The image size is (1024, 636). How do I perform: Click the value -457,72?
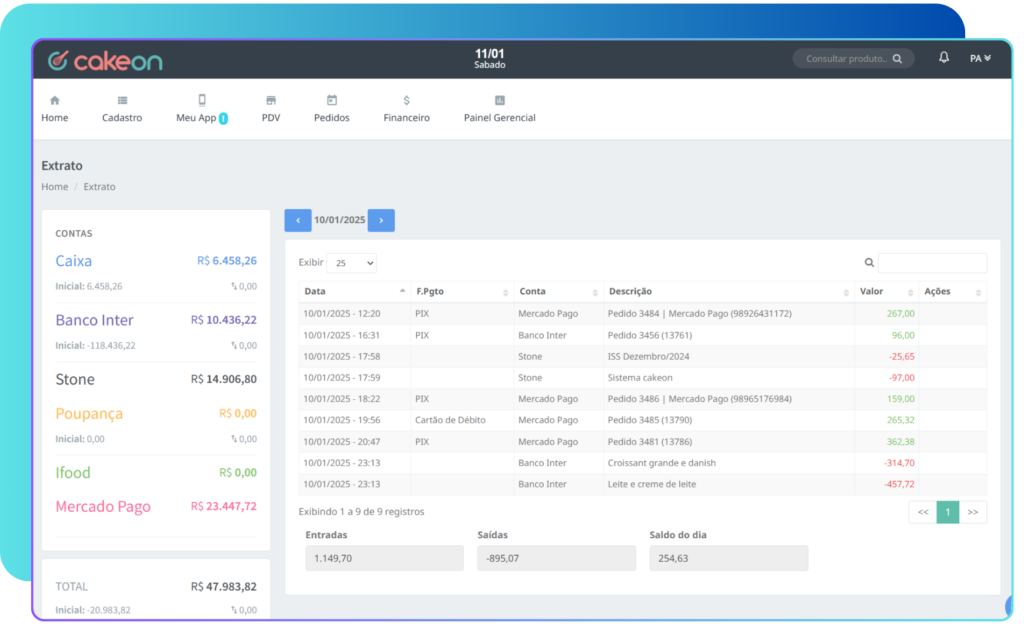click(x=899, y=485)
